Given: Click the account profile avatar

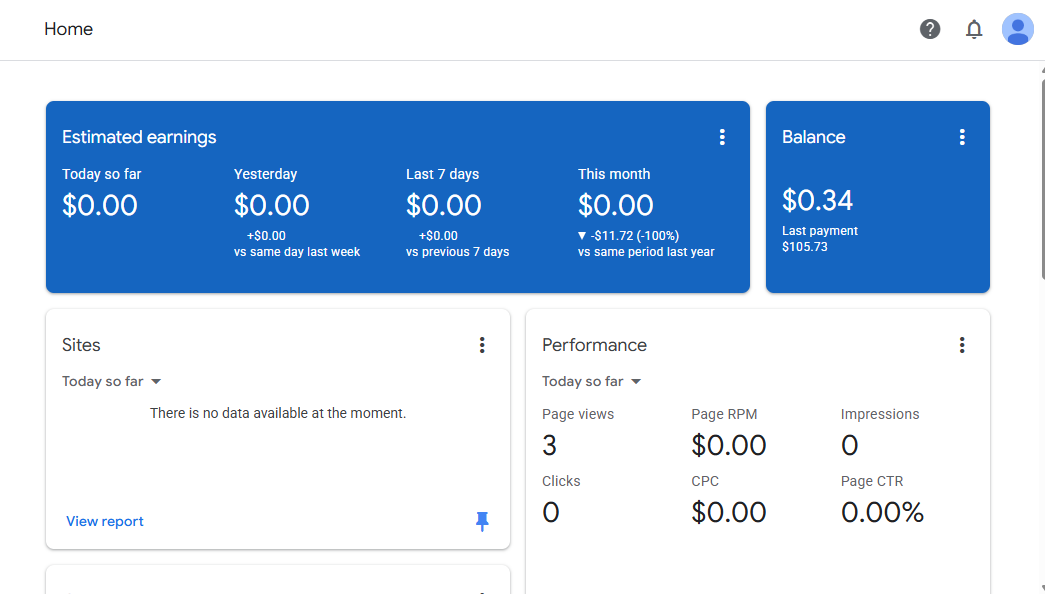Looking at the screenshot, I should (x=1018, y=29).
